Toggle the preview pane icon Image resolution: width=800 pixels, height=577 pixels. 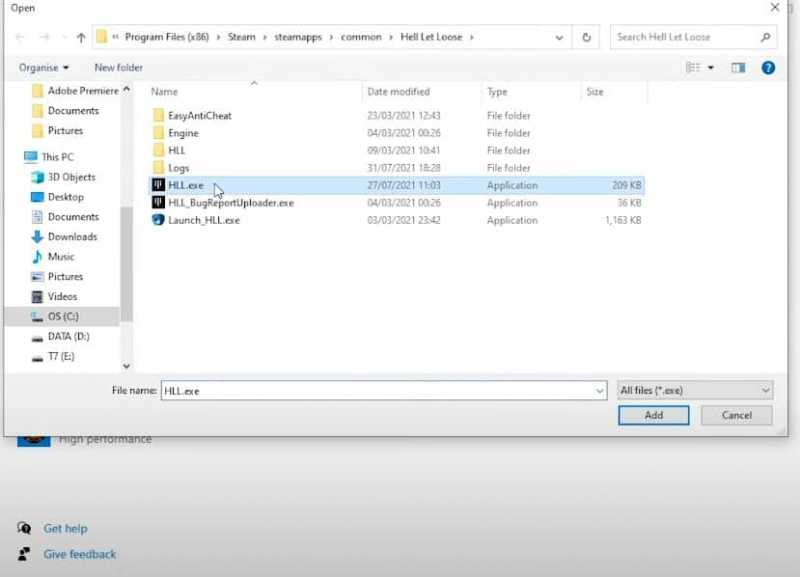click(x=738, y=68)
